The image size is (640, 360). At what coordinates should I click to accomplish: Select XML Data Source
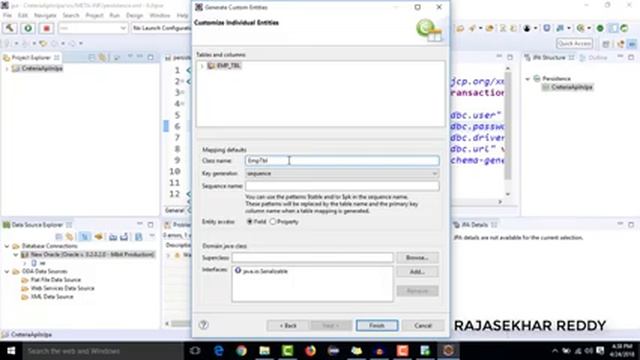[48, 297]
